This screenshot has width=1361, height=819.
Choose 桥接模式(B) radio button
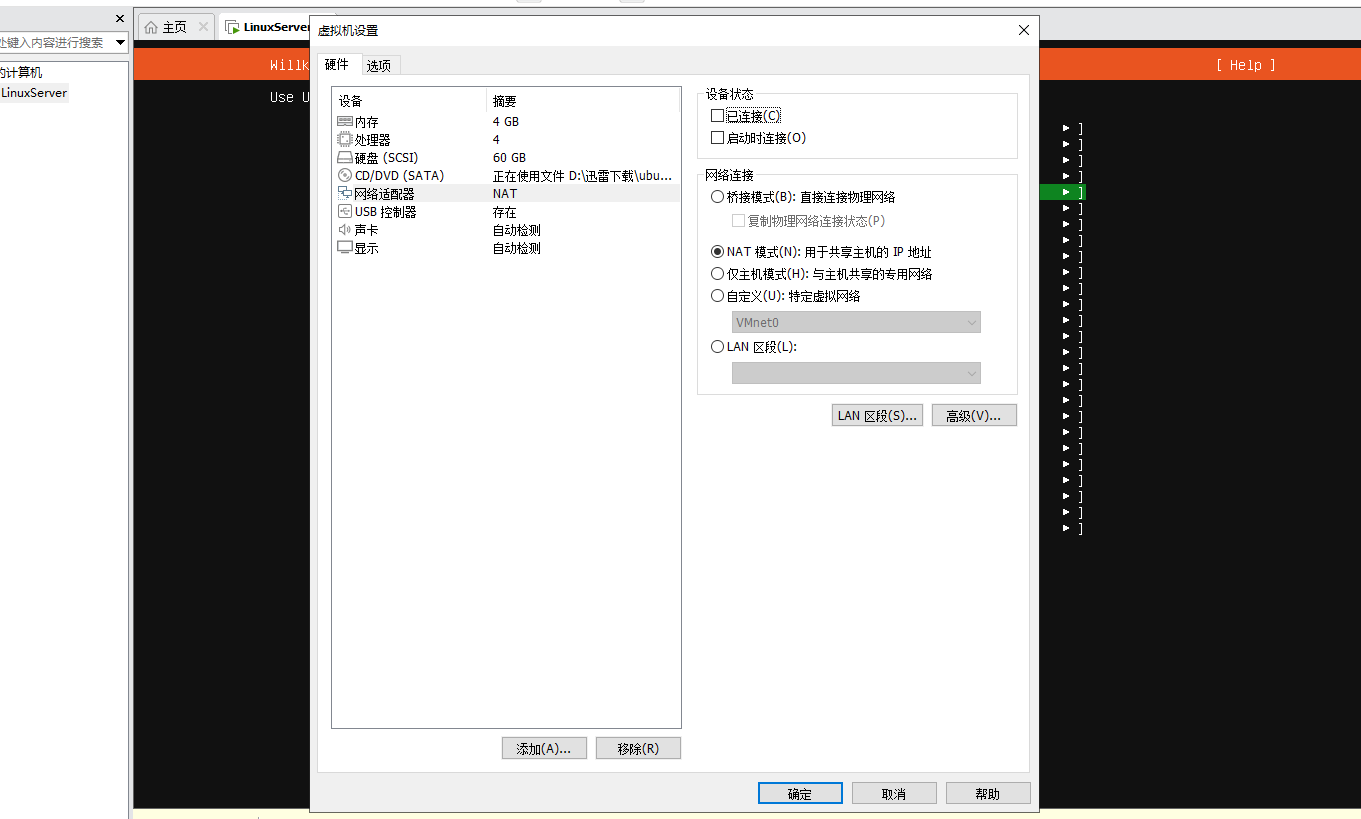pyautogui.click(x=717, y=197)
